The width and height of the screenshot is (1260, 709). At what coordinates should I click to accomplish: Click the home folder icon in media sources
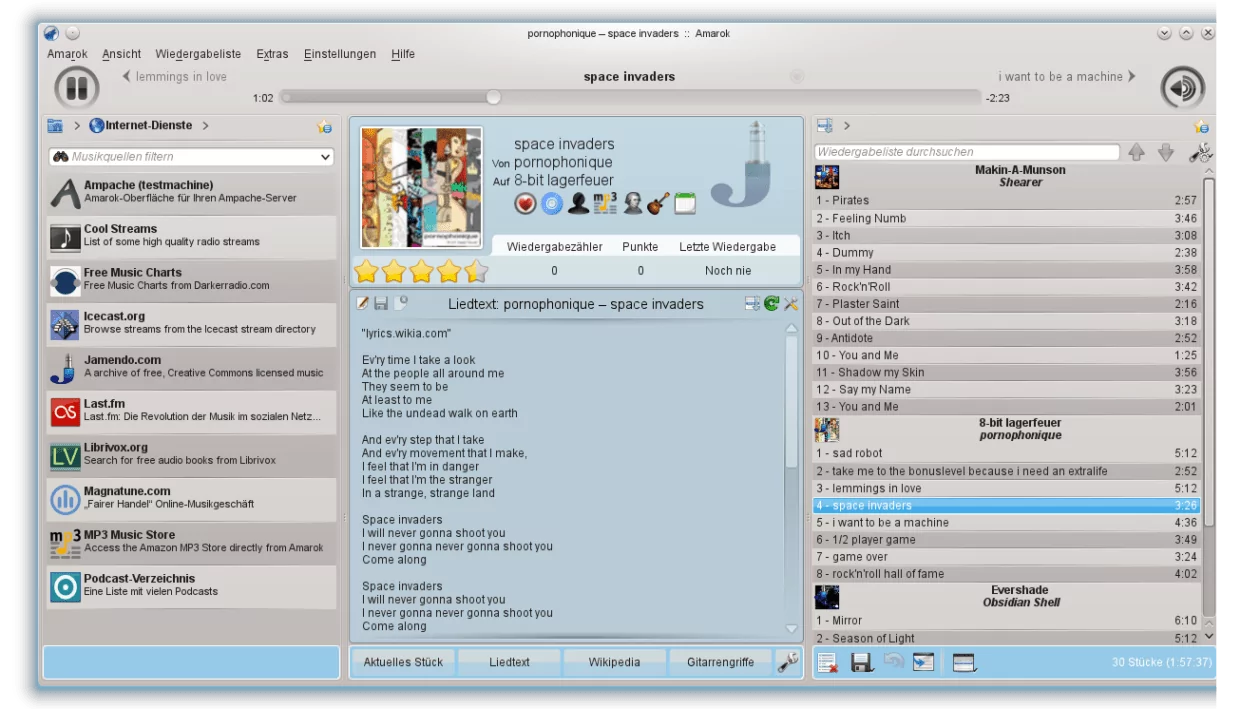pos(56,126)
